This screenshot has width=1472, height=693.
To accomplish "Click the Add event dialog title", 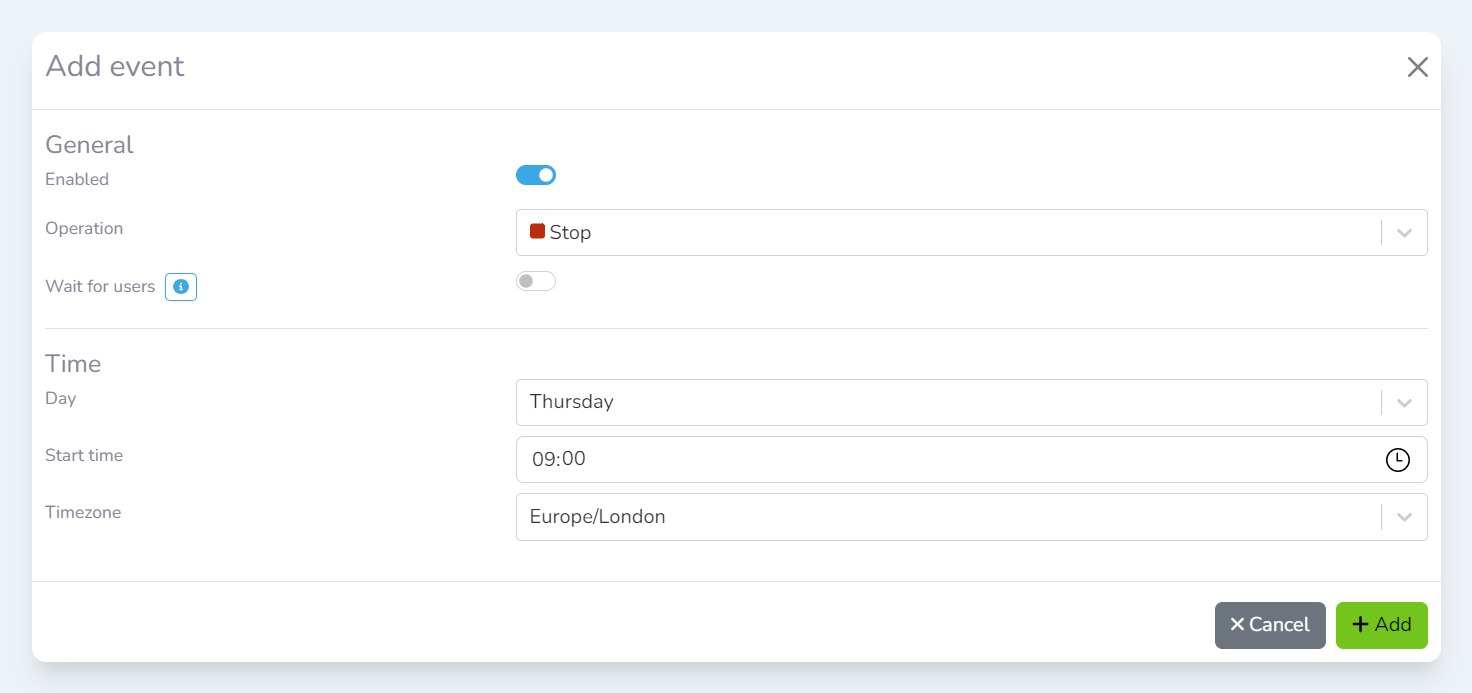I will [115, 67].
